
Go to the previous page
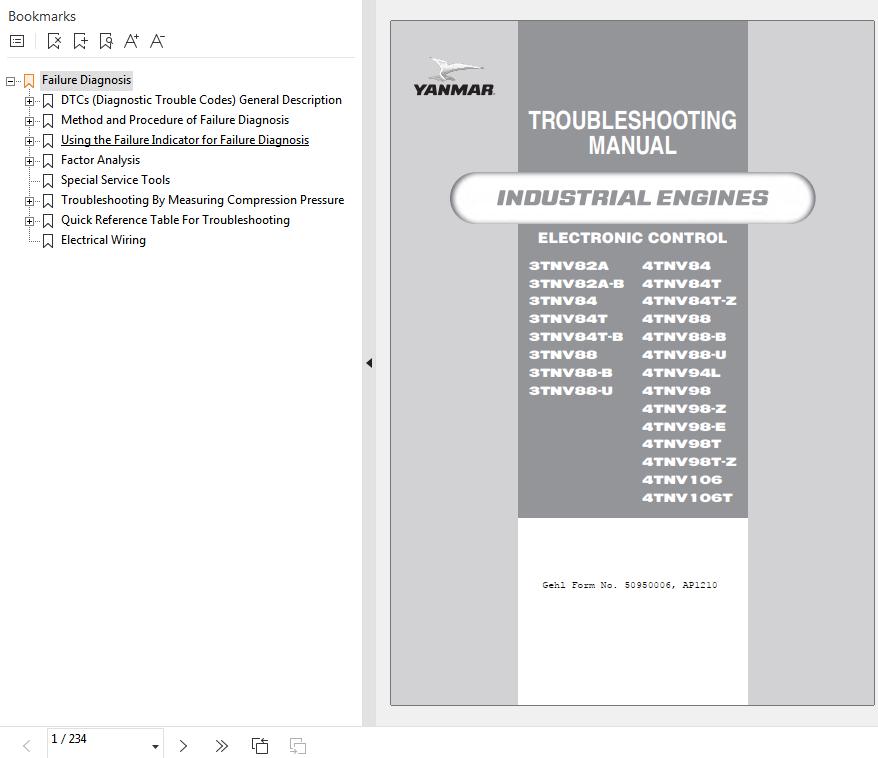click(26, 746)
